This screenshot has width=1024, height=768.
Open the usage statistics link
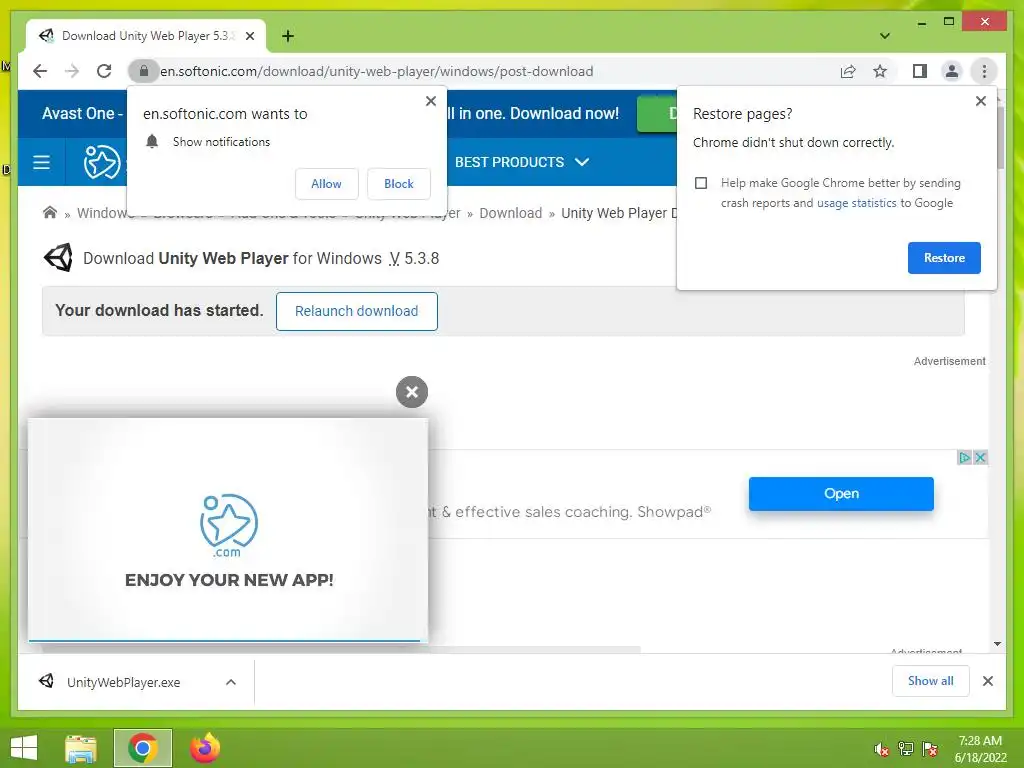click(856, 203)
